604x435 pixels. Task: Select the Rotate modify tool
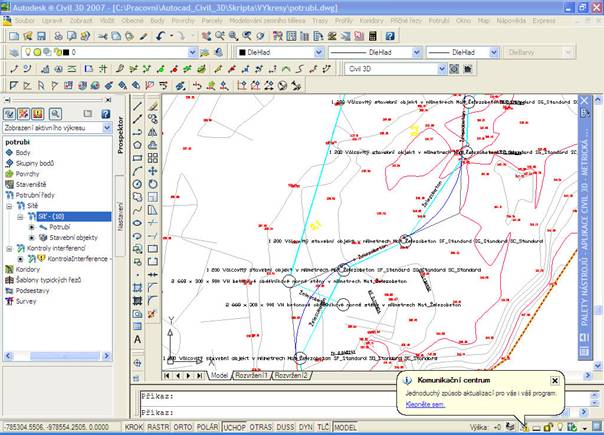(x=153, y=184)
